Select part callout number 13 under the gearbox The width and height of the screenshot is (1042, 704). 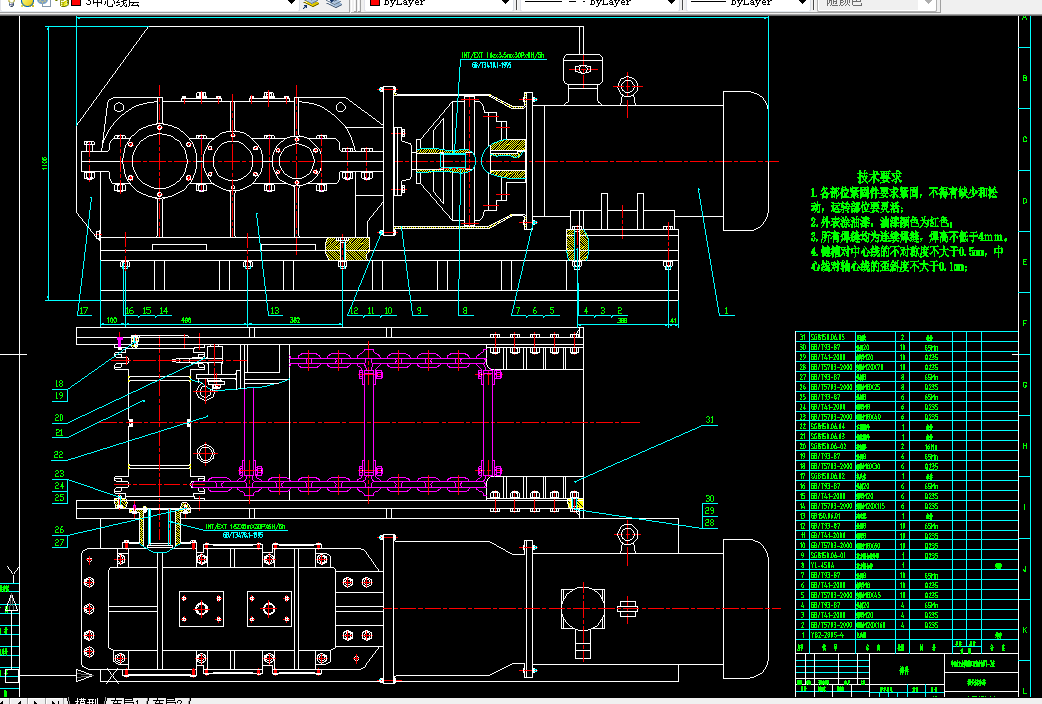coord(275,310)
